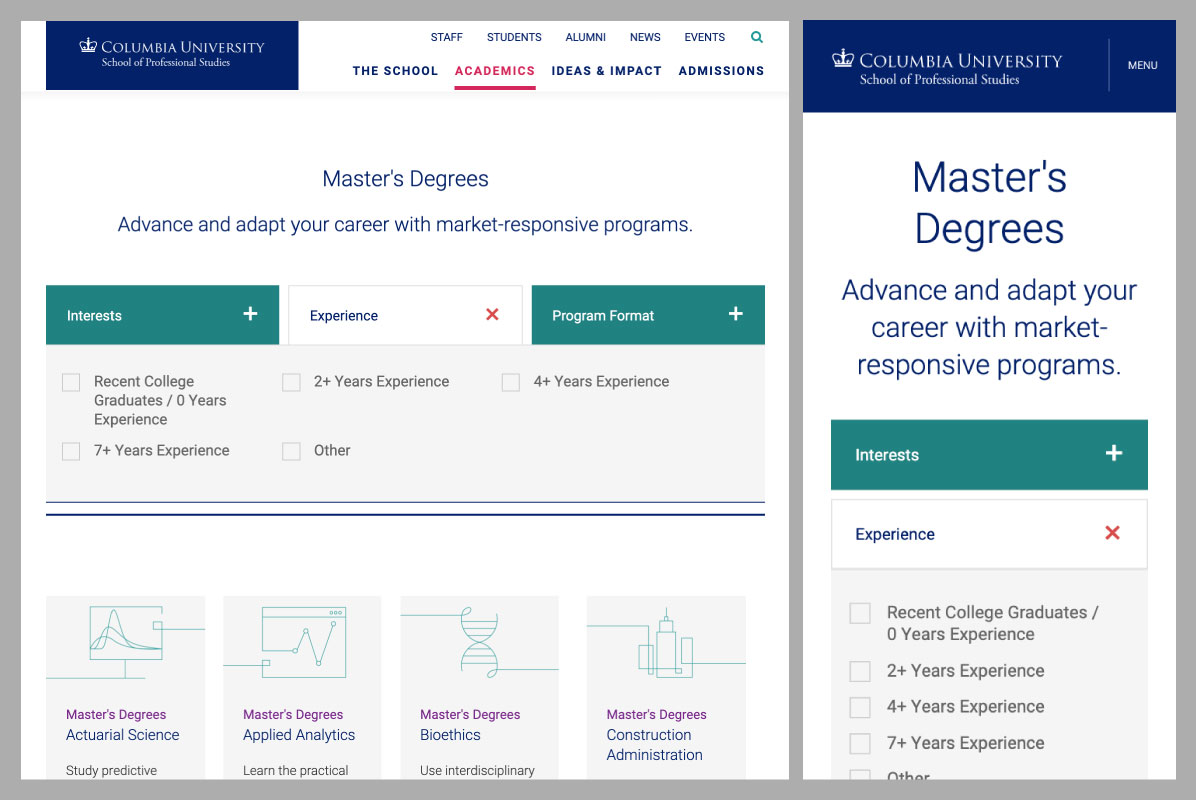The image size is (1196, 800).
Task: Click Master's Degrees label above Bioethics
Action: 470,715
